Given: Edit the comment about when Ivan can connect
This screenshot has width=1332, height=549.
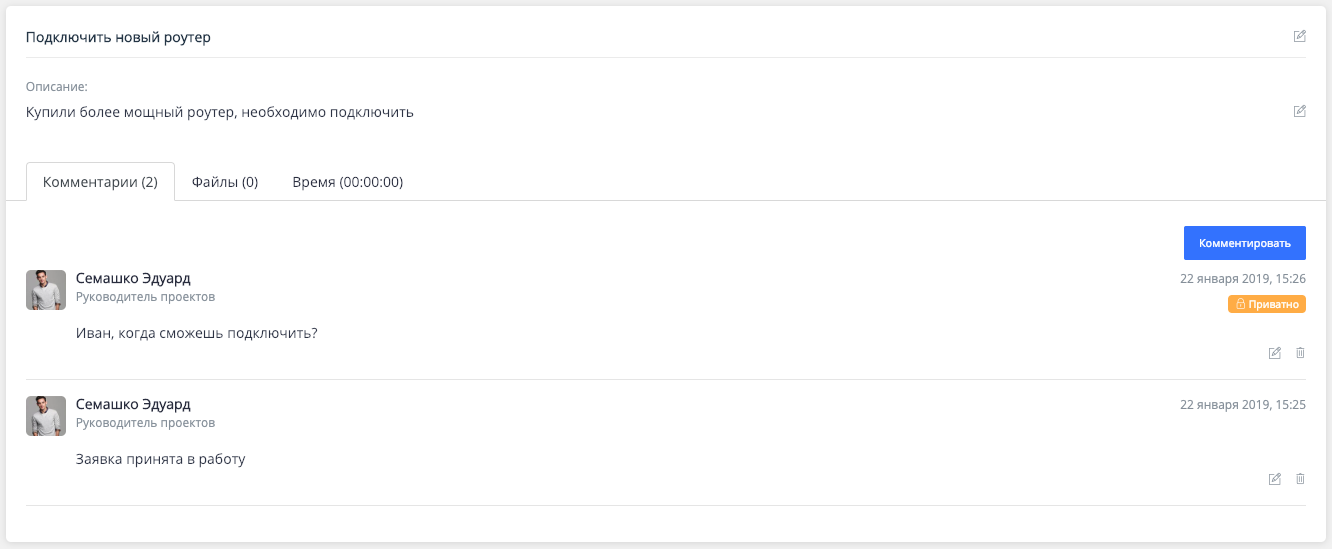Looking at the screenshot, I should (1274, 353).
